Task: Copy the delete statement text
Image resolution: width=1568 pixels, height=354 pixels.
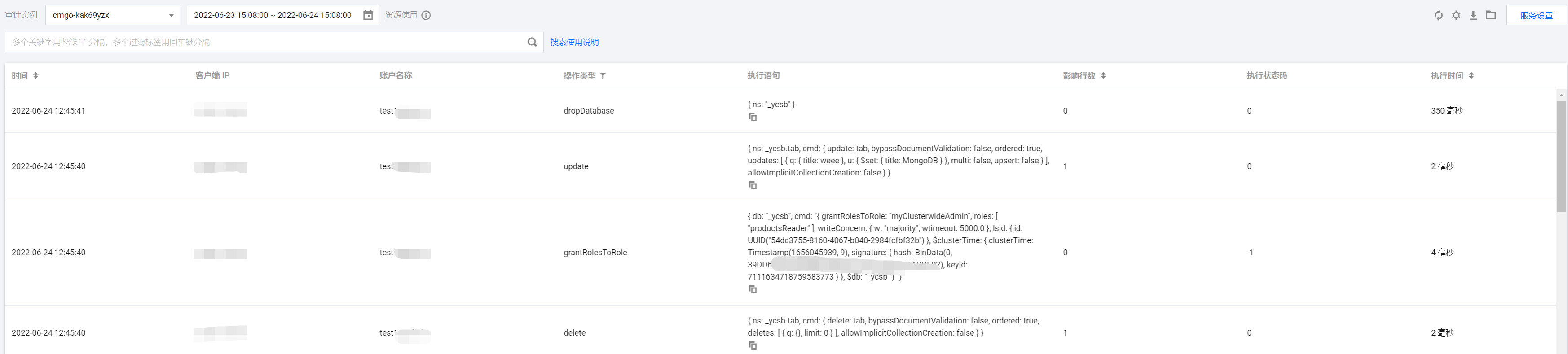Action: 753,345
